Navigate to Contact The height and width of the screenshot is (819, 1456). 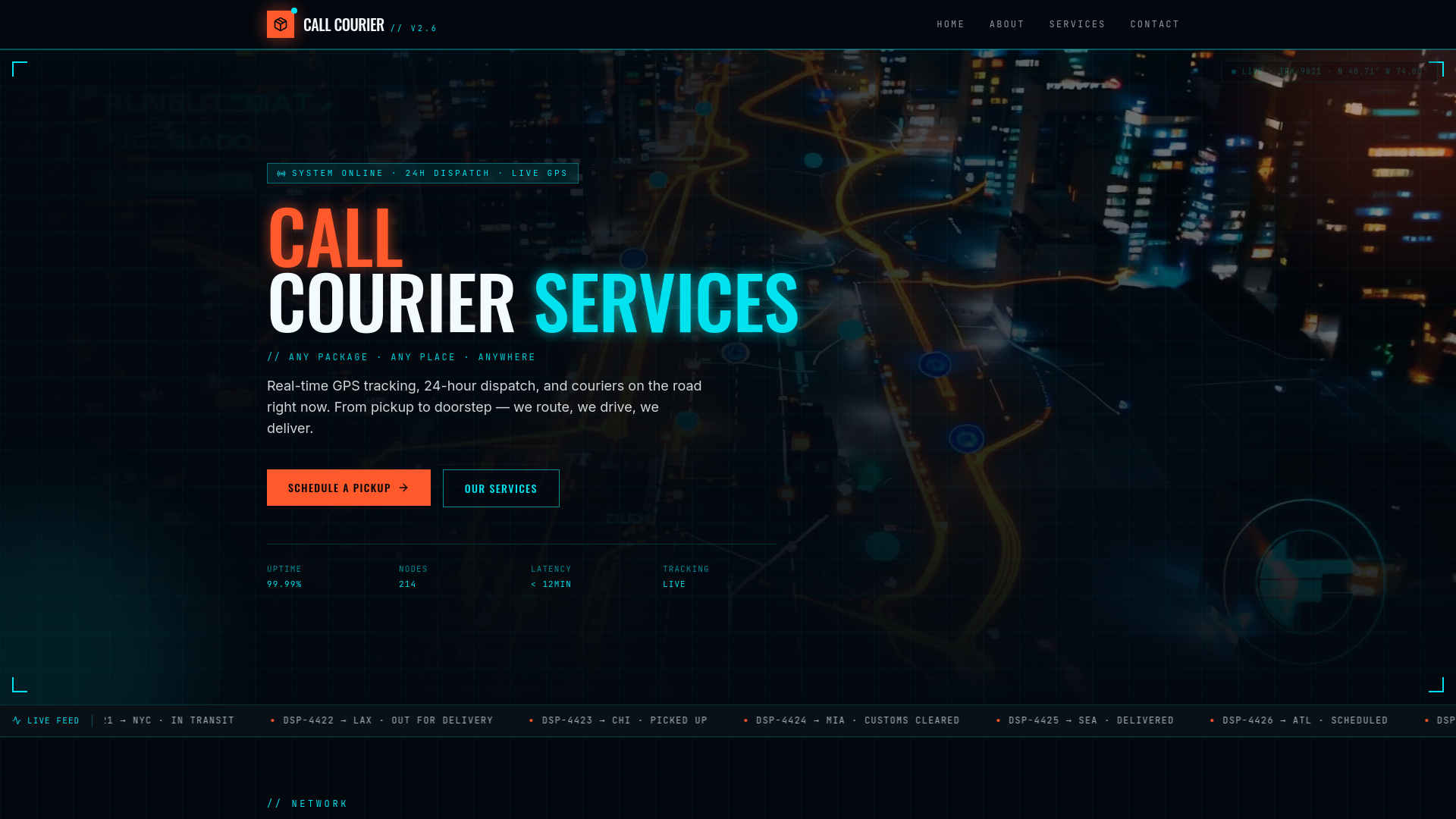pos(1155,24)
